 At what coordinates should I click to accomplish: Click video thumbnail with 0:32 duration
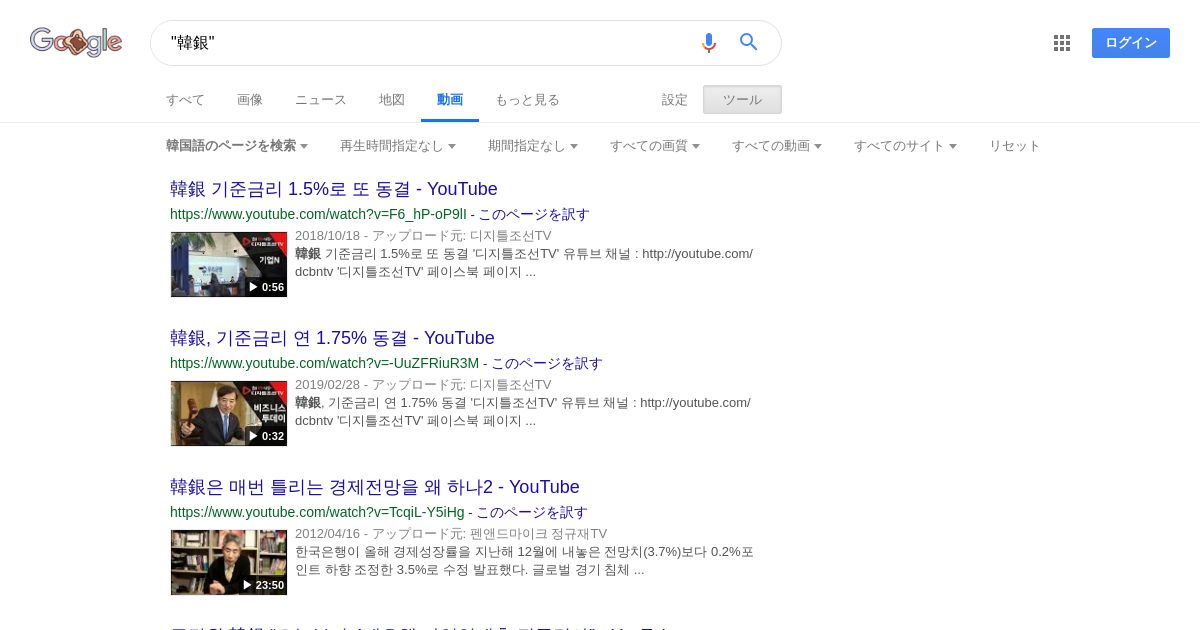pyautogui.click(x=229, y=413)
